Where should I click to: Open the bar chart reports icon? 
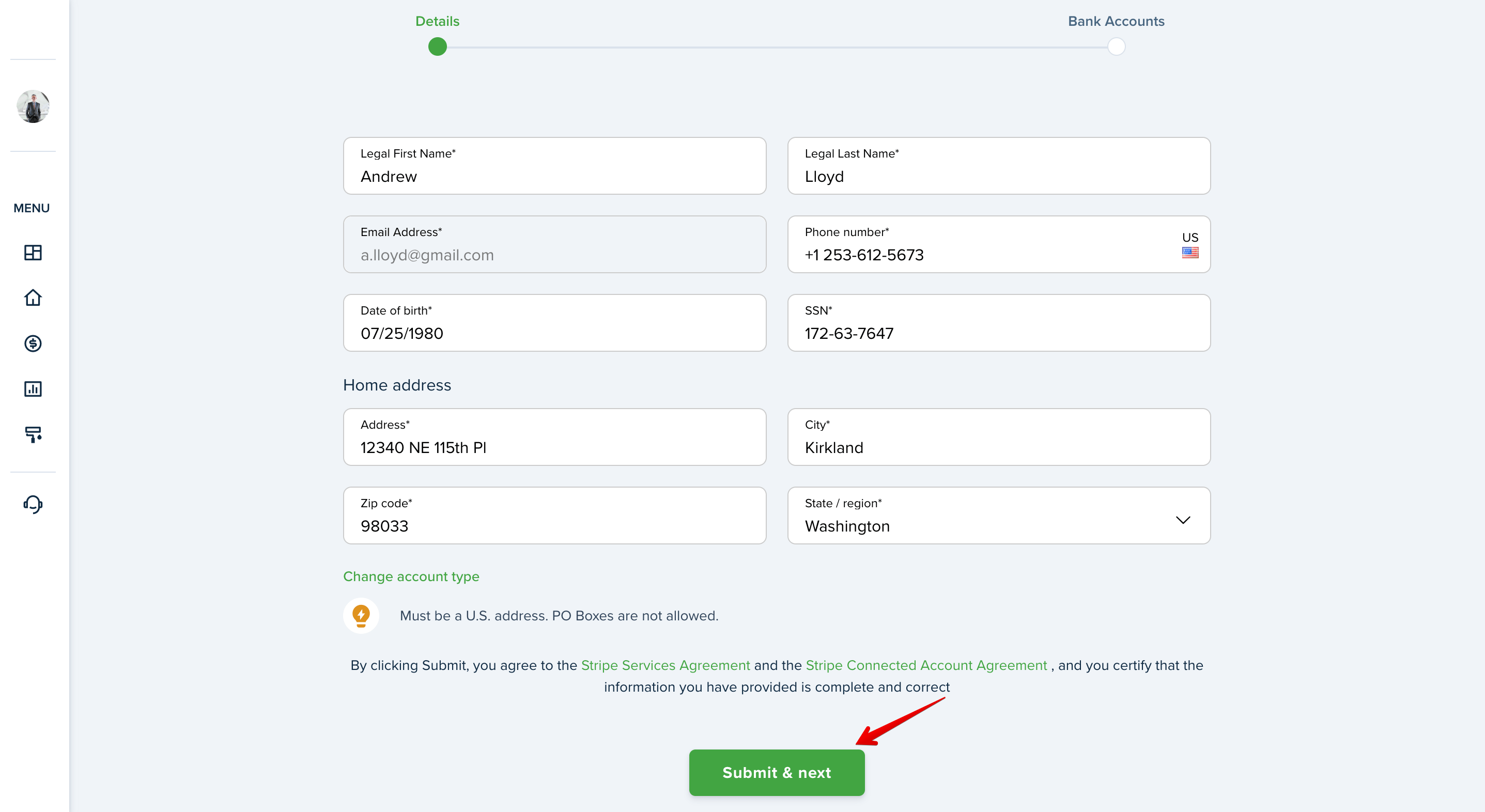click(33, 389)
